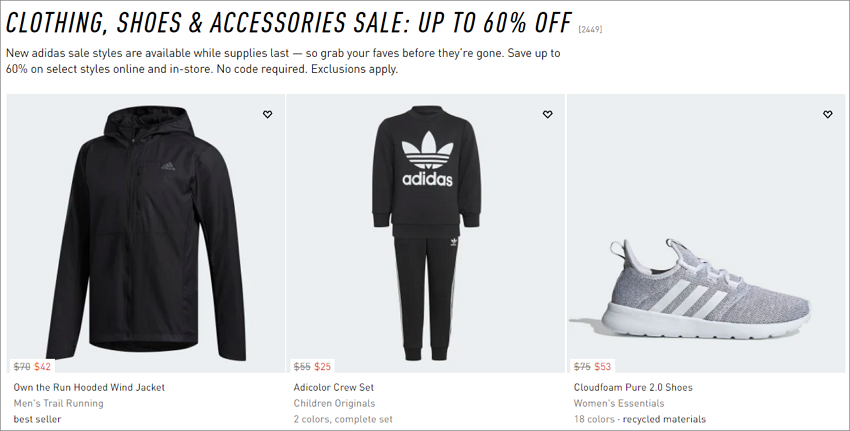Select the Women's Essentials category label

[619, 403]
